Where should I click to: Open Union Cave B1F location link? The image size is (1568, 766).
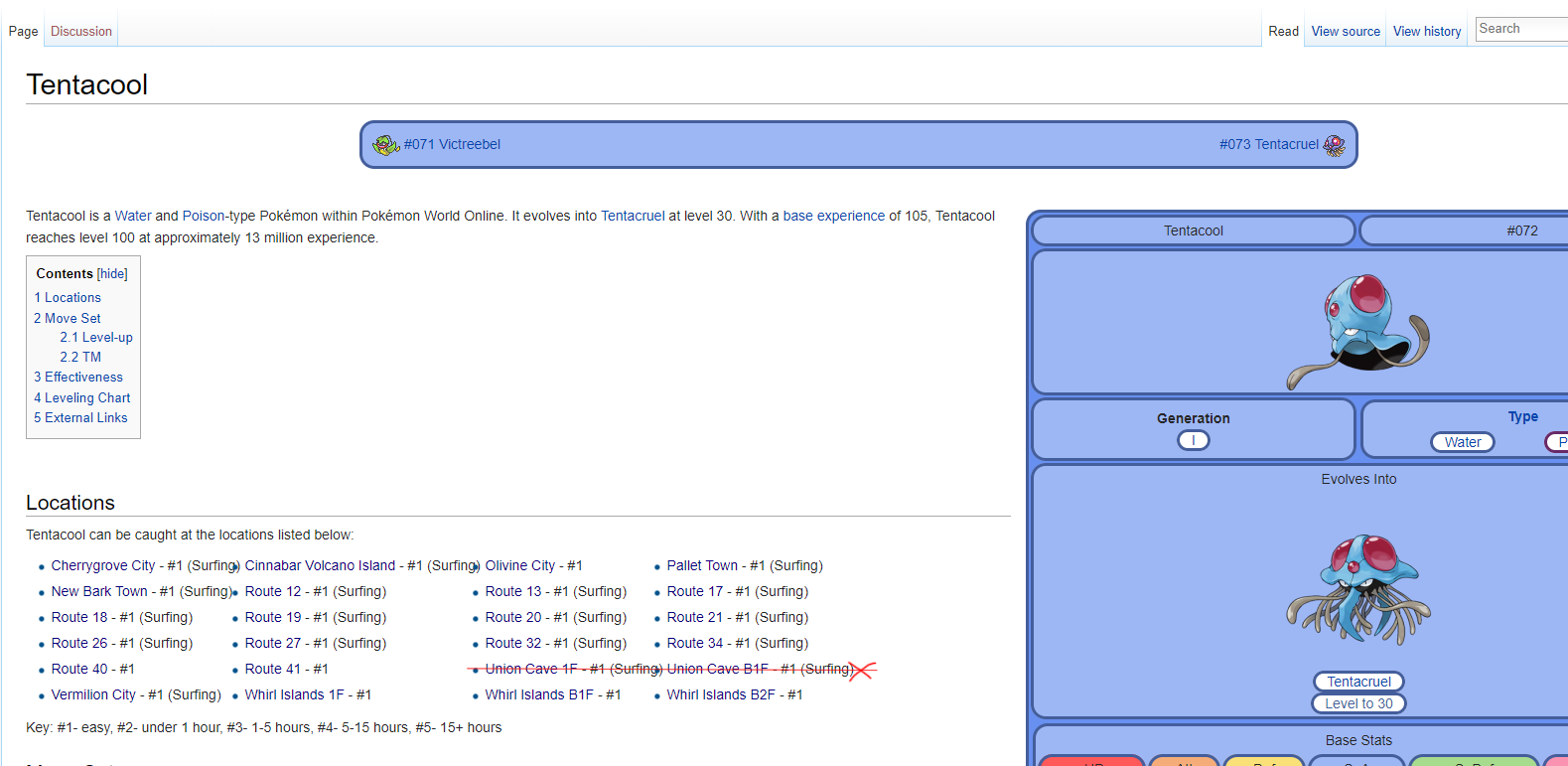(718, 669)
